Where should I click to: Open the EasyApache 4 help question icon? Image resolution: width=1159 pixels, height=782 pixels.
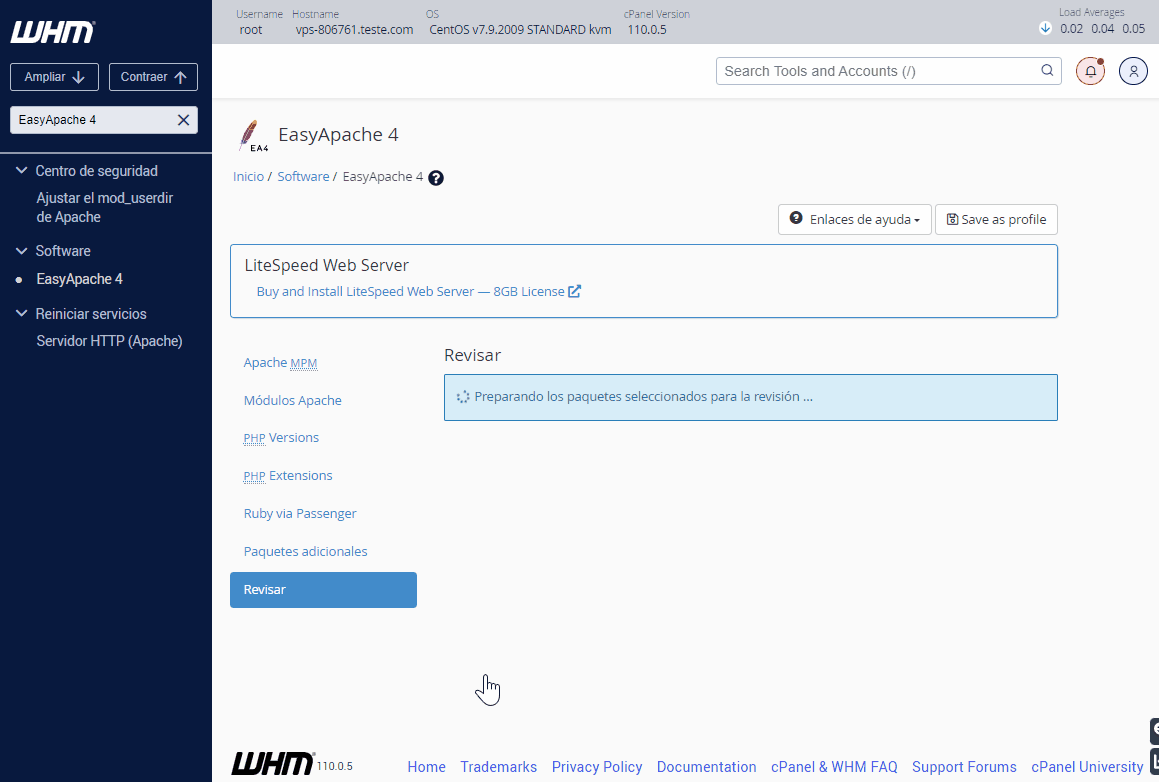(436, 177)
